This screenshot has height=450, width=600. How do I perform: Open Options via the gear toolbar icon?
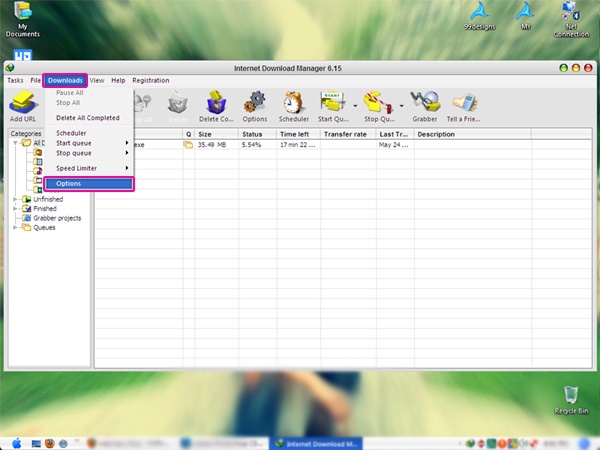tap(254, 102)
